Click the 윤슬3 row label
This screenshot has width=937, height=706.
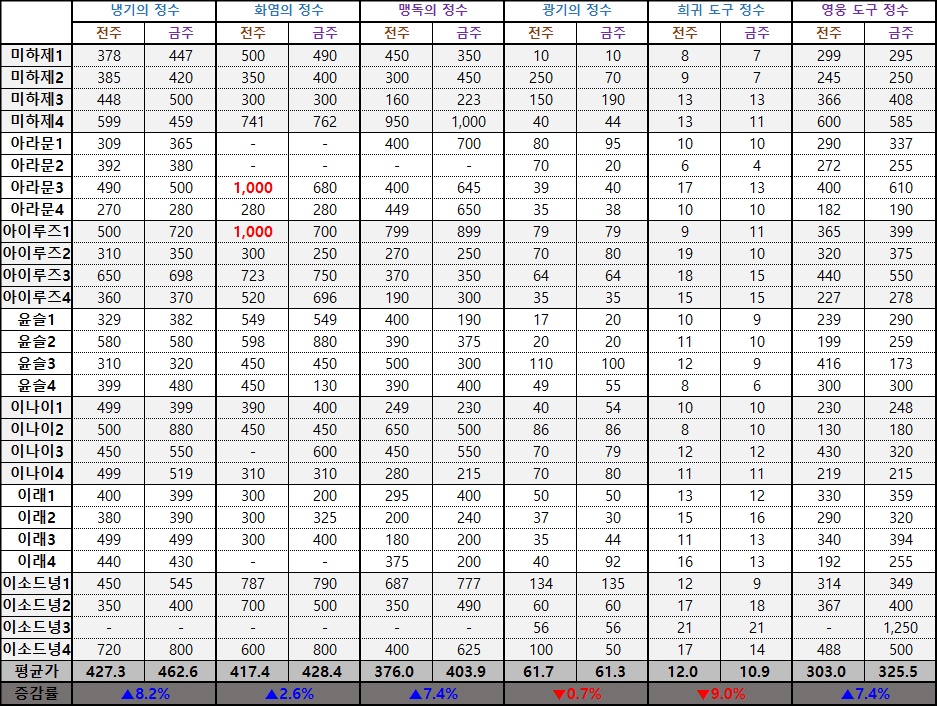click(x=37, y=363)
